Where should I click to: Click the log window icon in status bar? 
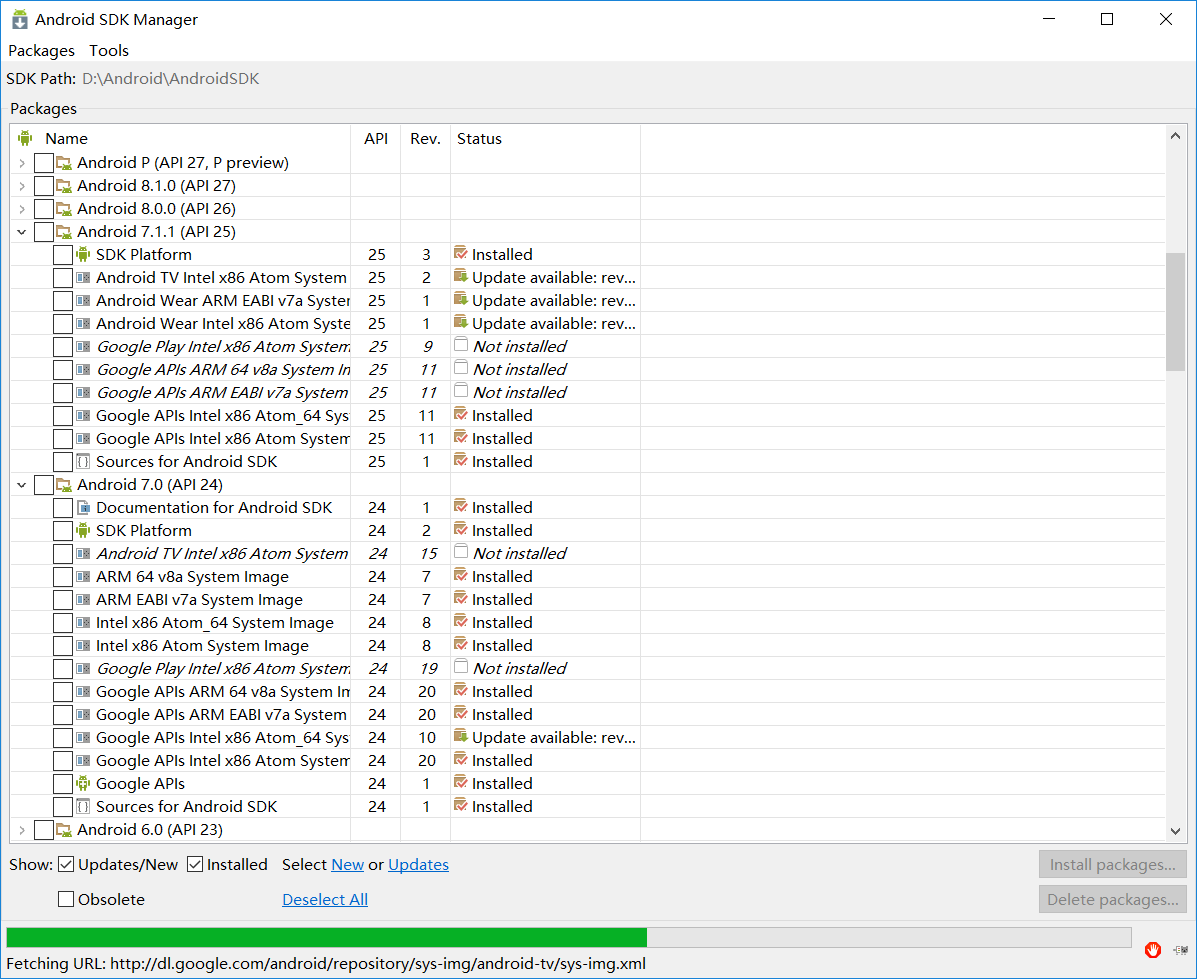(x=1180, y=950)
